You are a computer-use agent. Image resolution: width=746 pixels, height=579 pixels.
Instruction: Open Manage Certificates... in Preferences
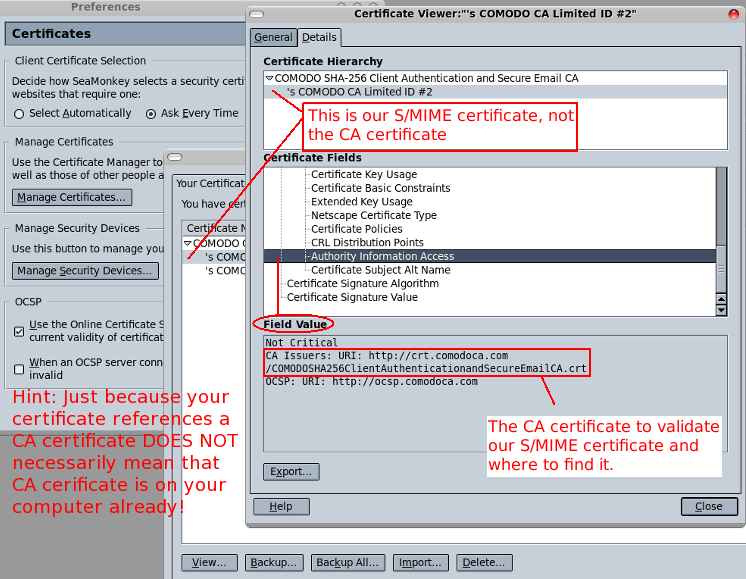coord(72,197)
